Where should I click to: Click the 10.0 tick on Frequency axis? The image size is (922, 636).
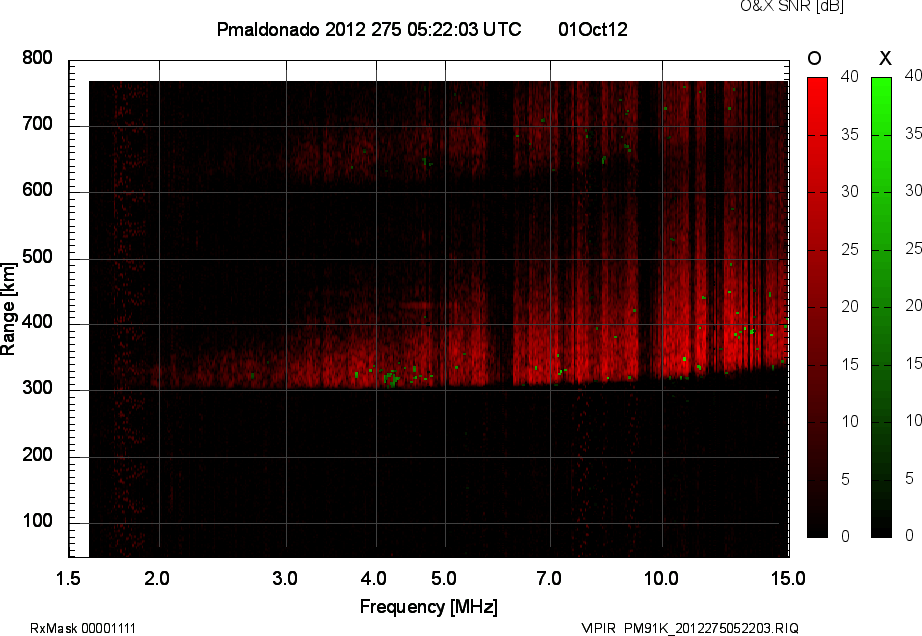661,578
